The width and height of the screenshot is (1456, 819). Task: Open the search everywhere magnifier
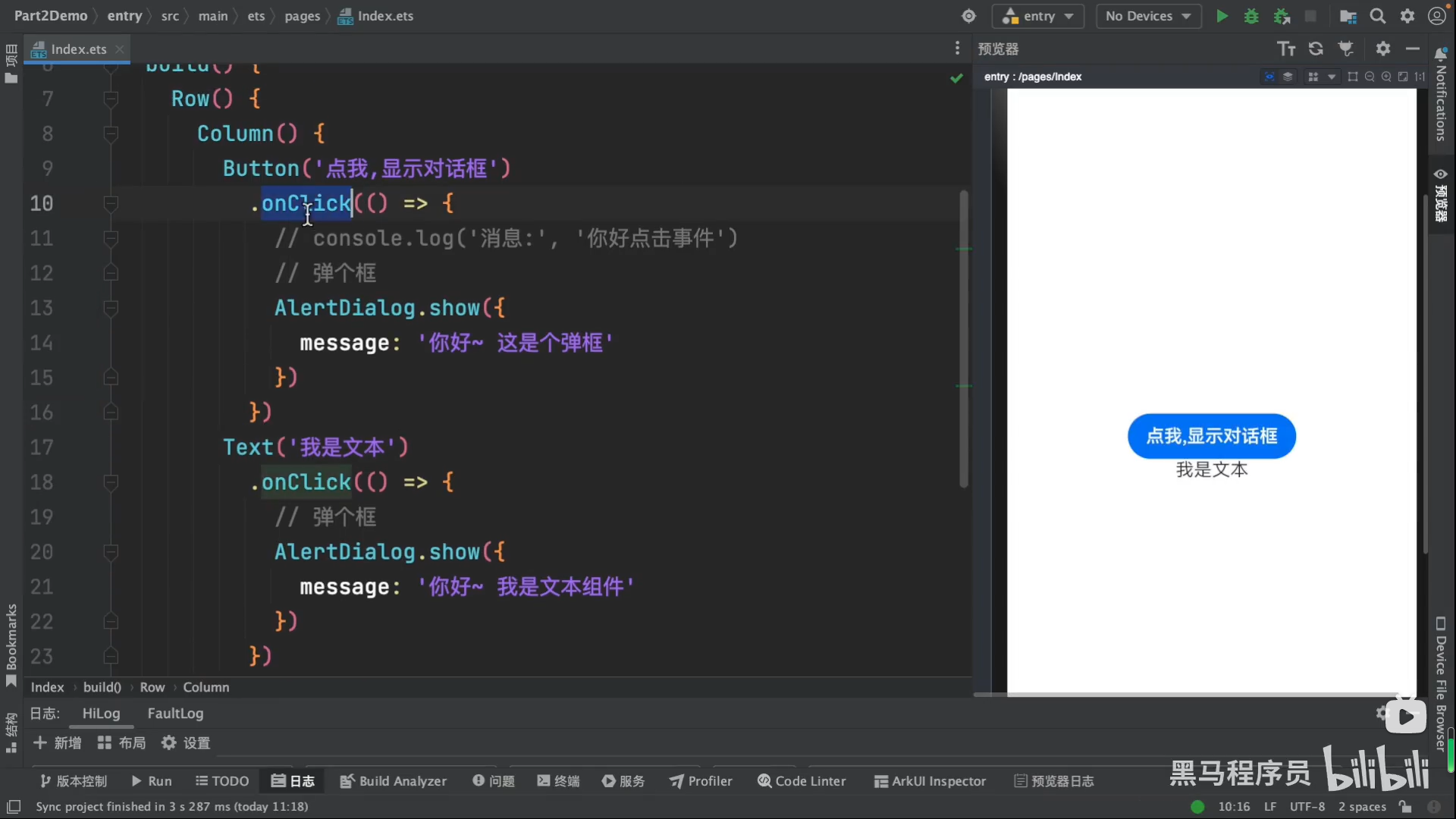[1378, 16]
